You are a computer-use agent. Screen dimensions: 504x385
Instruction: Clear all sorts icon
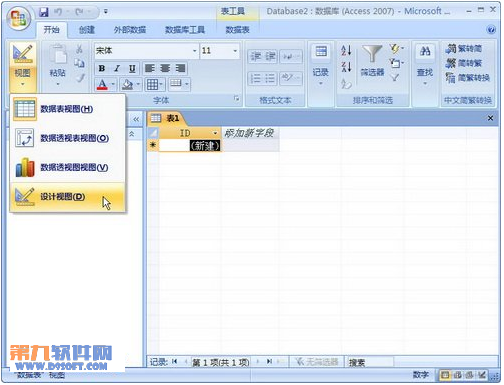(x=346, y=83)
